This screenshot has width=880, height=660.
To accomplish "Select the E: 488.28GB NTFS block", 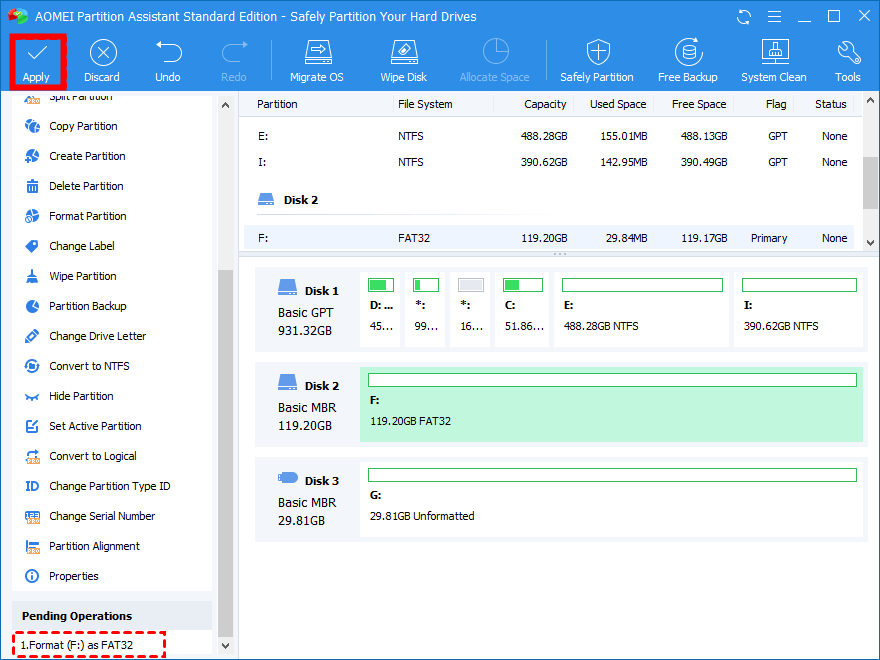I will pos(641,310).
